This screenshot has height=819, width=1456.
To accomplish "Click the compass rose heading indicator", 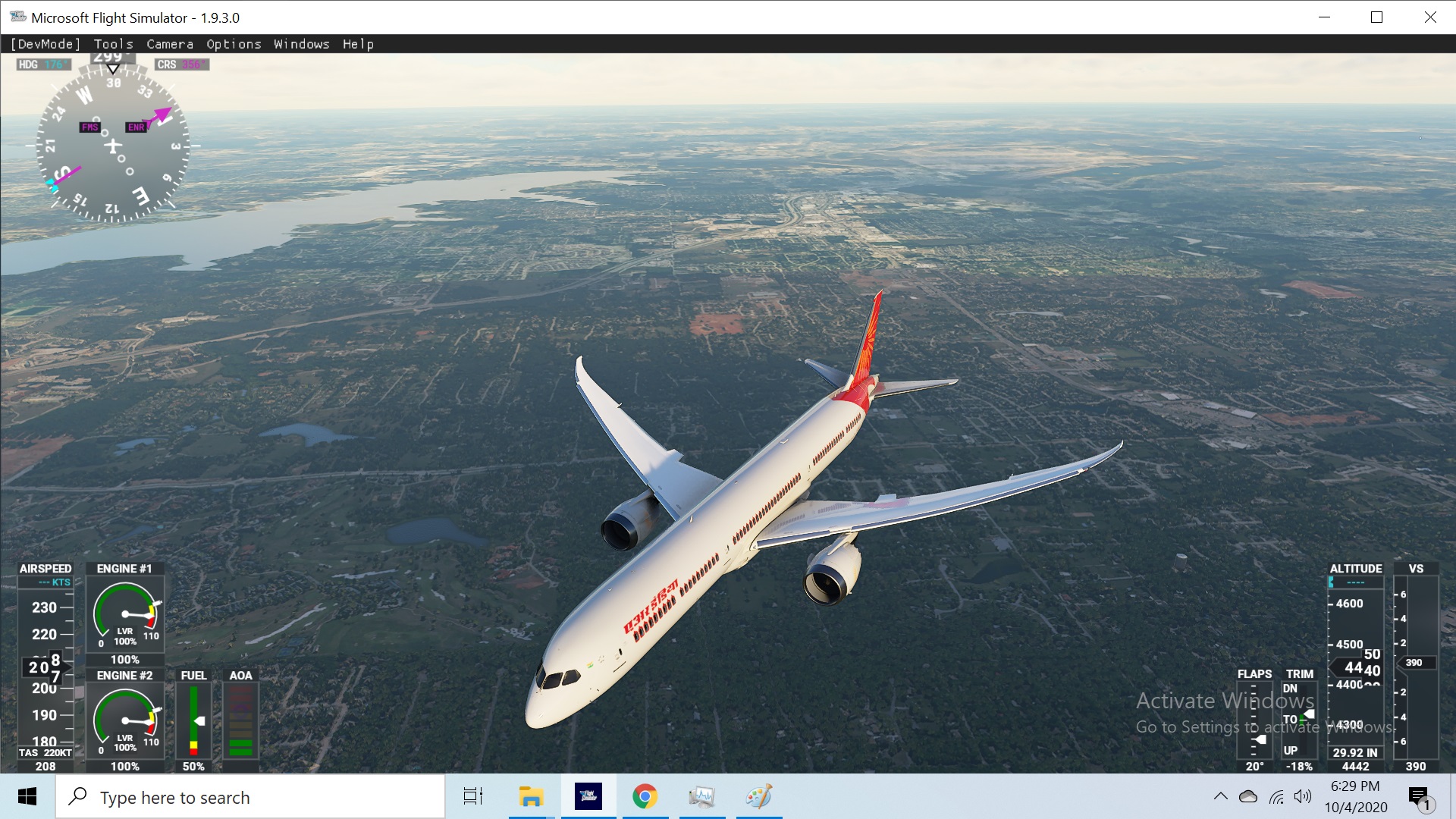I will (113, 145).
